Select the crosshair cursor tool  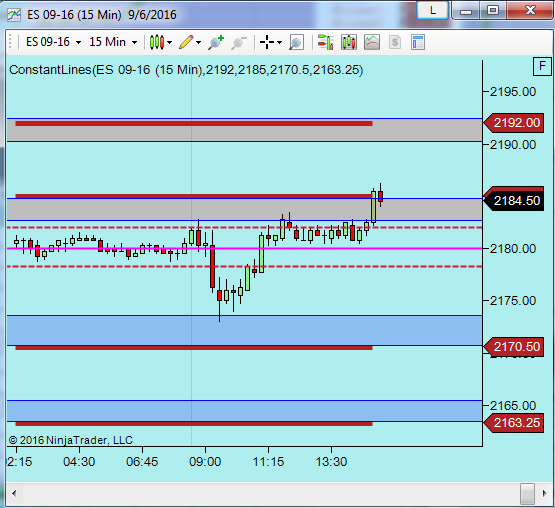point(267,42)
